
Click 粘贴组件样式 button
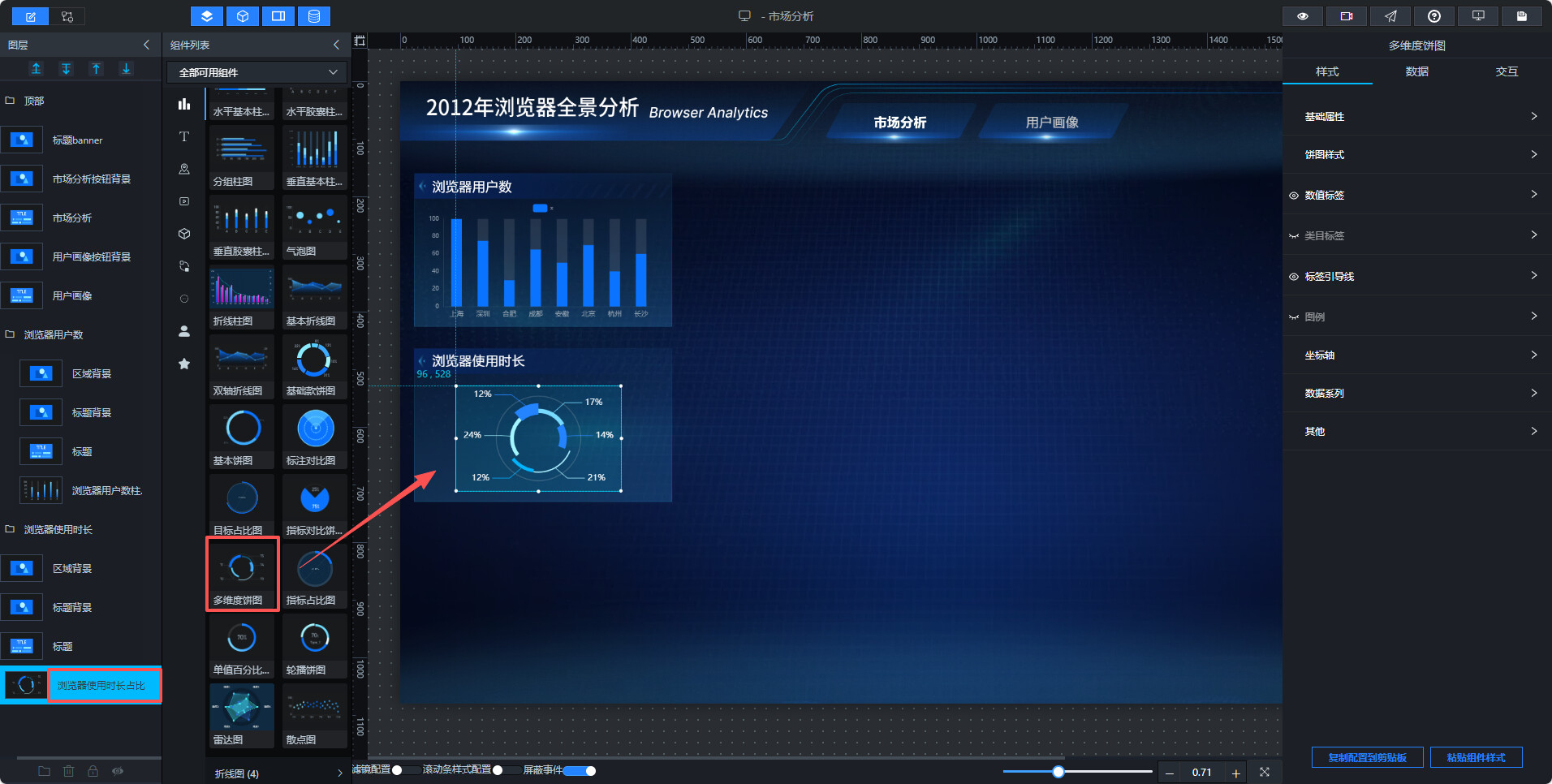coord(1476,757)
